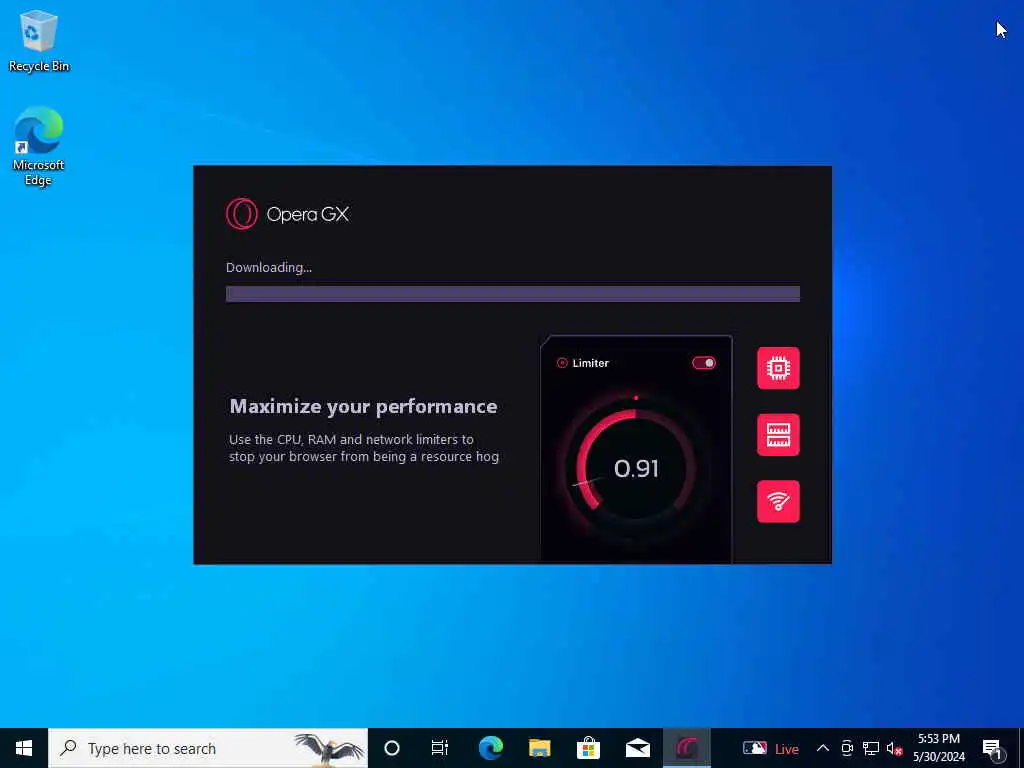Click the small red Limiter indicator icon
This screenshot has width=1024, height=768.
[562, 363]
